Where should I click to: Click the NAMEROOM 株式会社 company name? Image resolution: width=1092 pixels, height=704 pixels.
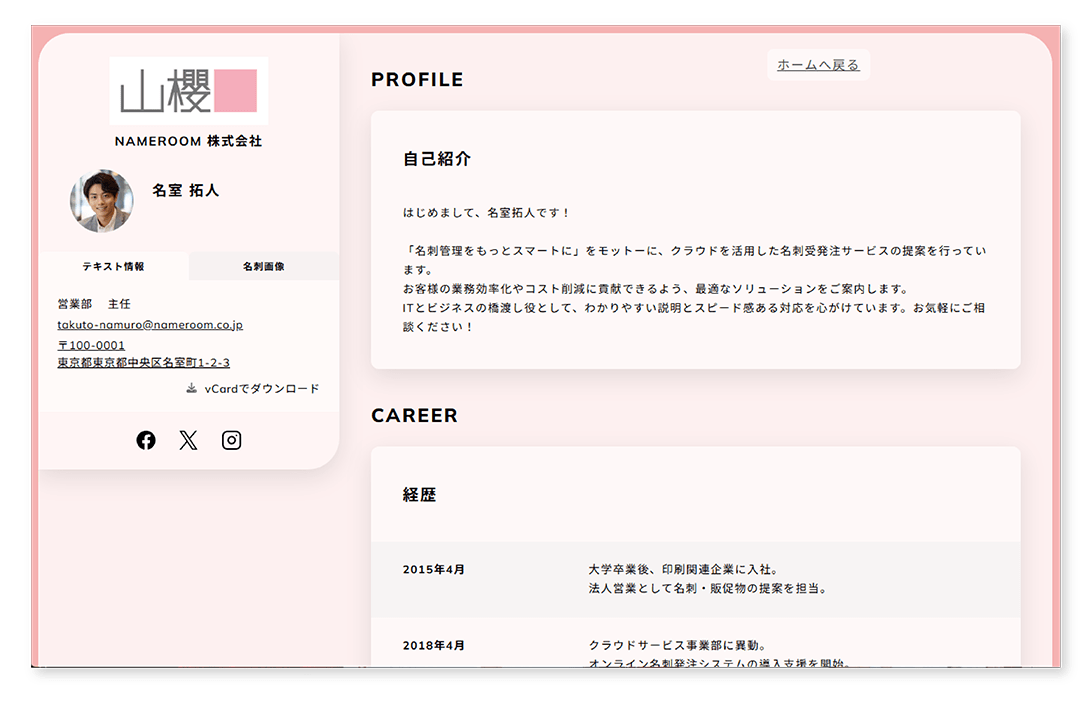[x=188, y=142]
